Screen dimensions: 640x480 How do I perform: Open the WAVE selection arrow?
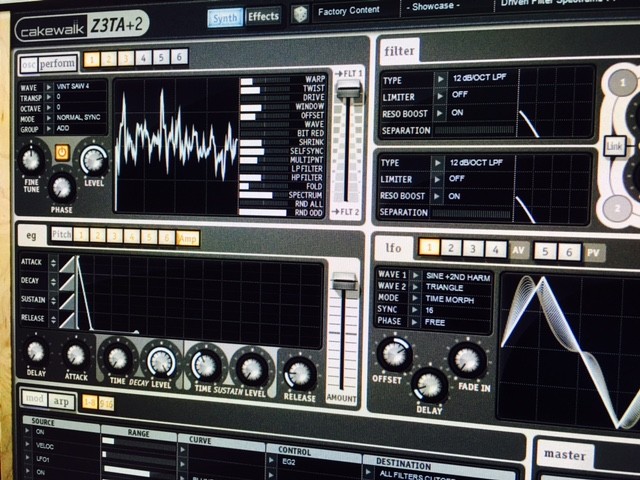[x=49, y=87]
